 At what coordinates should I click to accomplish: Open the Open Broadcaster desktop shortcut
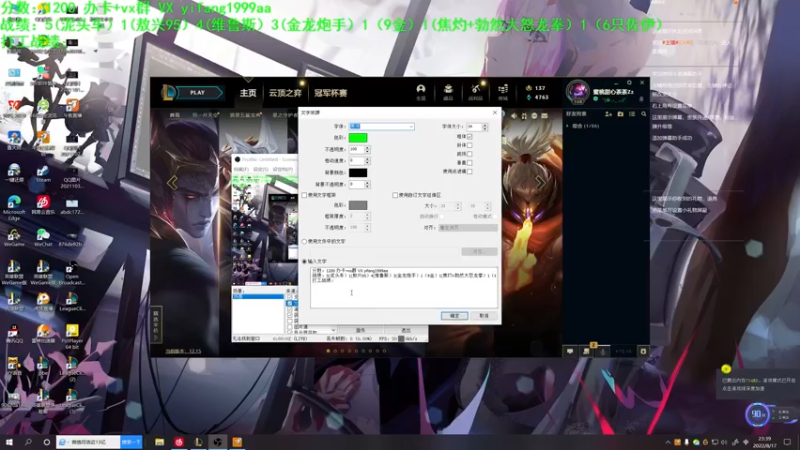[71, 273]
